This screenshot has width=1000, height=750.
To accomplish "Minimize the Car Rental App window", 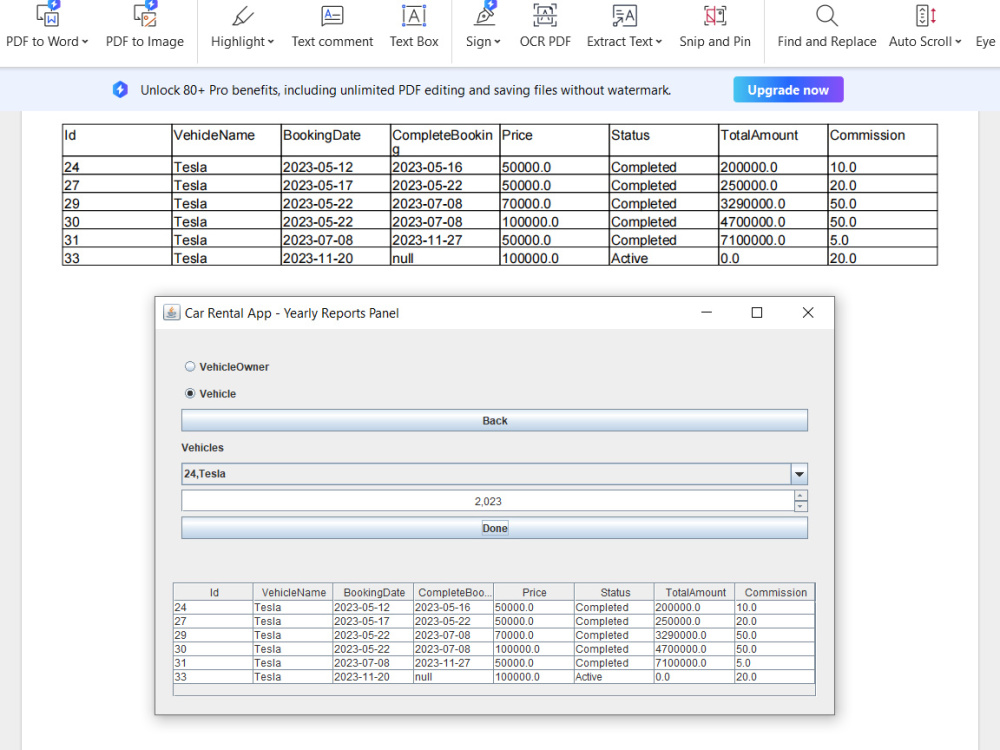I will (707, 312).
